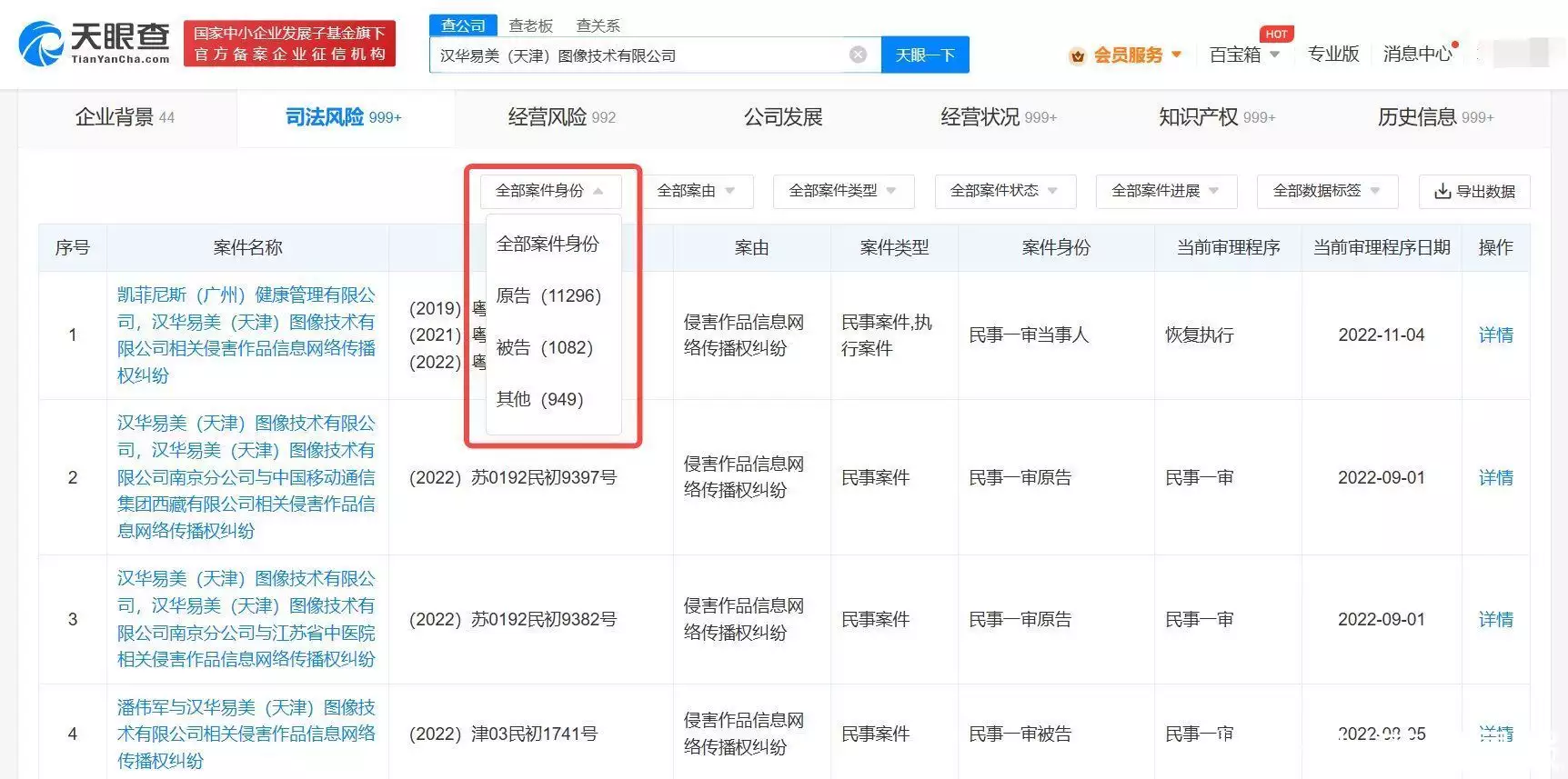Open the 全部案由 filter dropdown
The image size is (1568, 779).
697,191
